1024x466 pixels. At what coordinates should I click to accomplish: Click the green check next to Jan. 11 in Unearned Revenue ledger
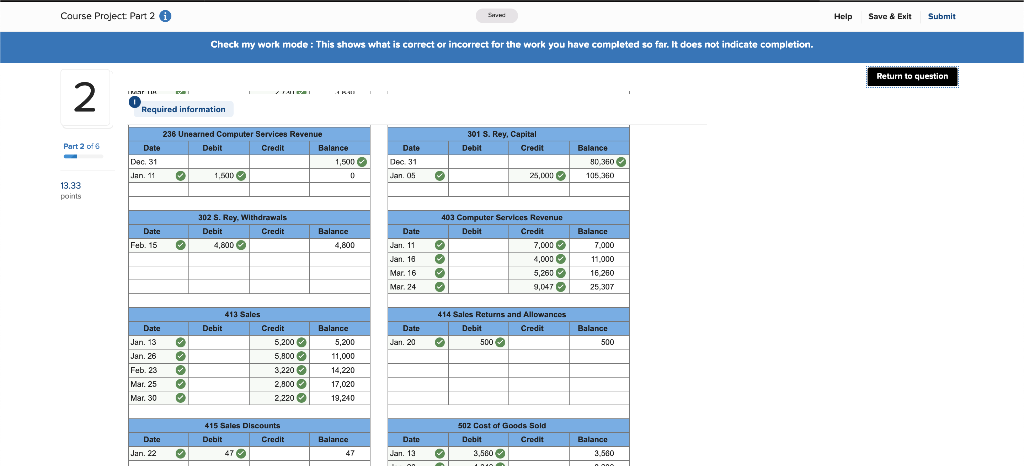(x=180, y=176)
